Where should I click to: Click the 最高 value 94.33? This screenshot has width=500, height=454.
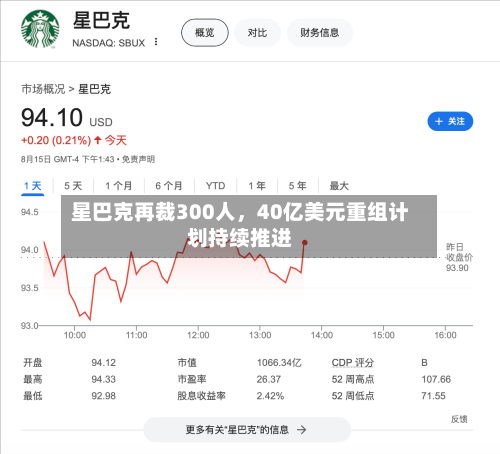tap(103, 379)
